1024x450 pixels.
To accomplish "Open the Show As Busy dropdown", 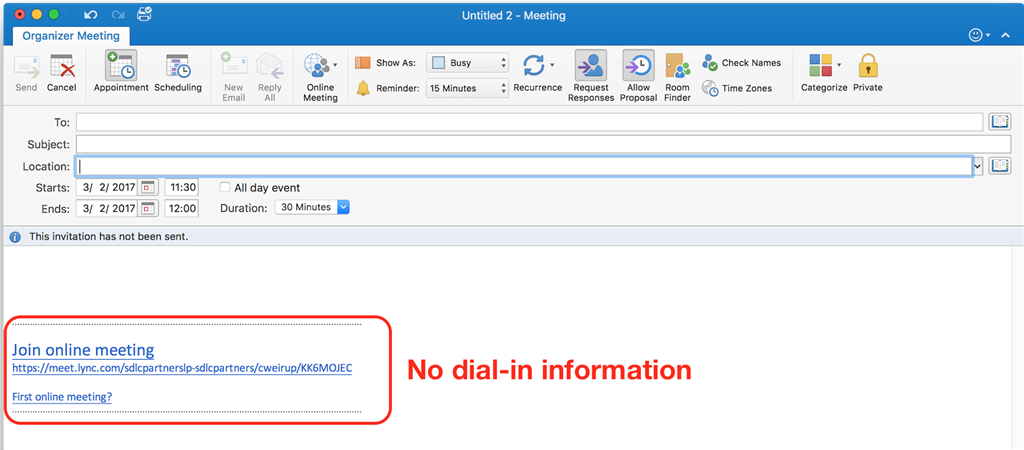I will point(467,63).
